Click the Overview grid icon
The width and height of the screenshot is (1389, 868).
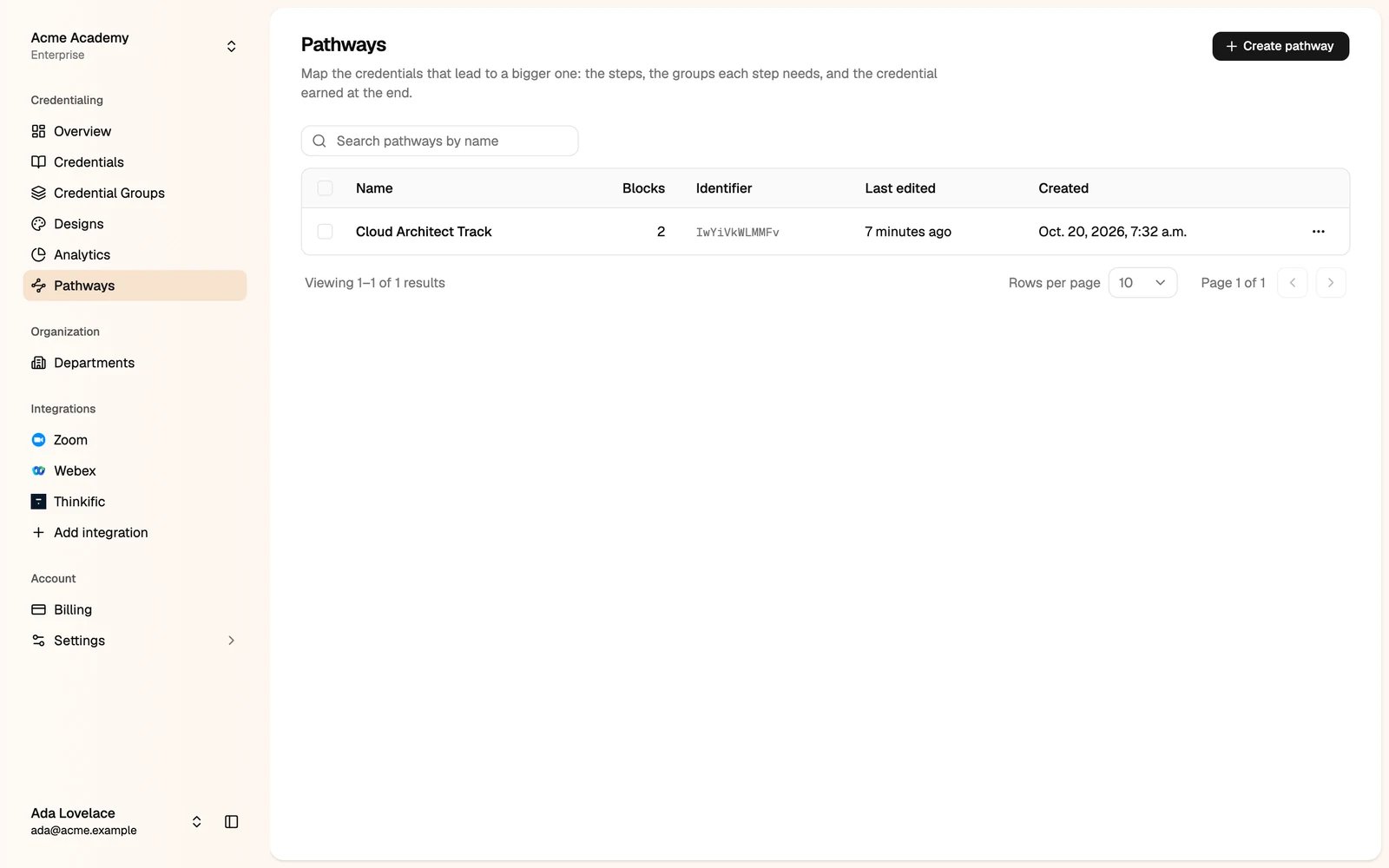point(38,131)
